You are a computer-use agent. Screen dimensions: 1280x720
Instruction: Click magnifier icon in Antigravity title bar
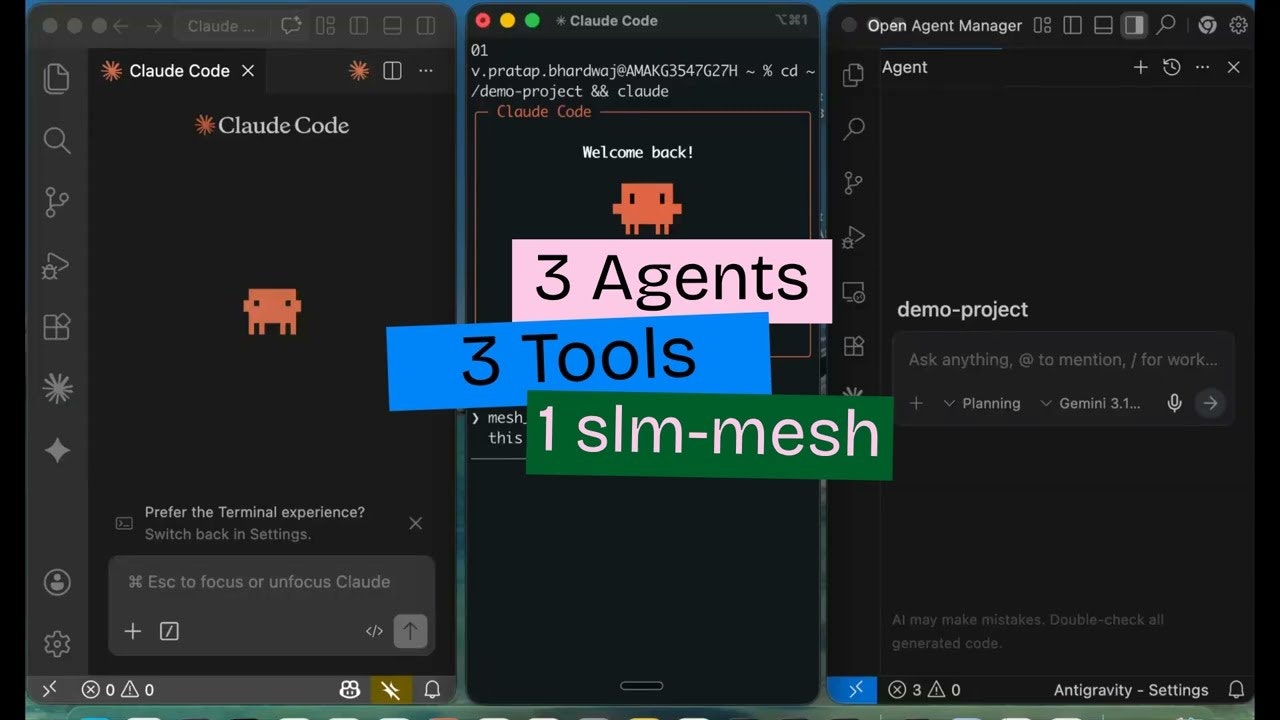(1166, 25)
